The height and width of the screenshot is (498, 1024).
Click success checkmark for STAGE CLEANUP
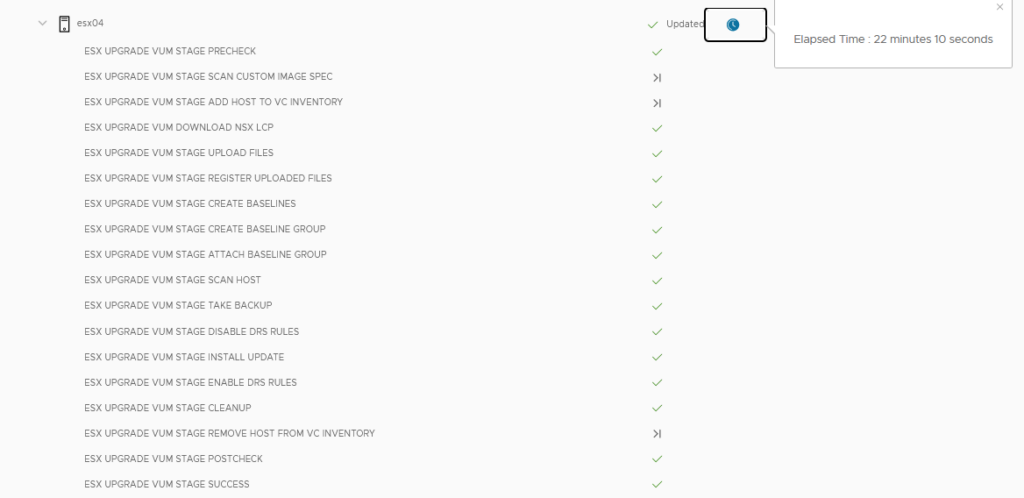click(657, 408)
